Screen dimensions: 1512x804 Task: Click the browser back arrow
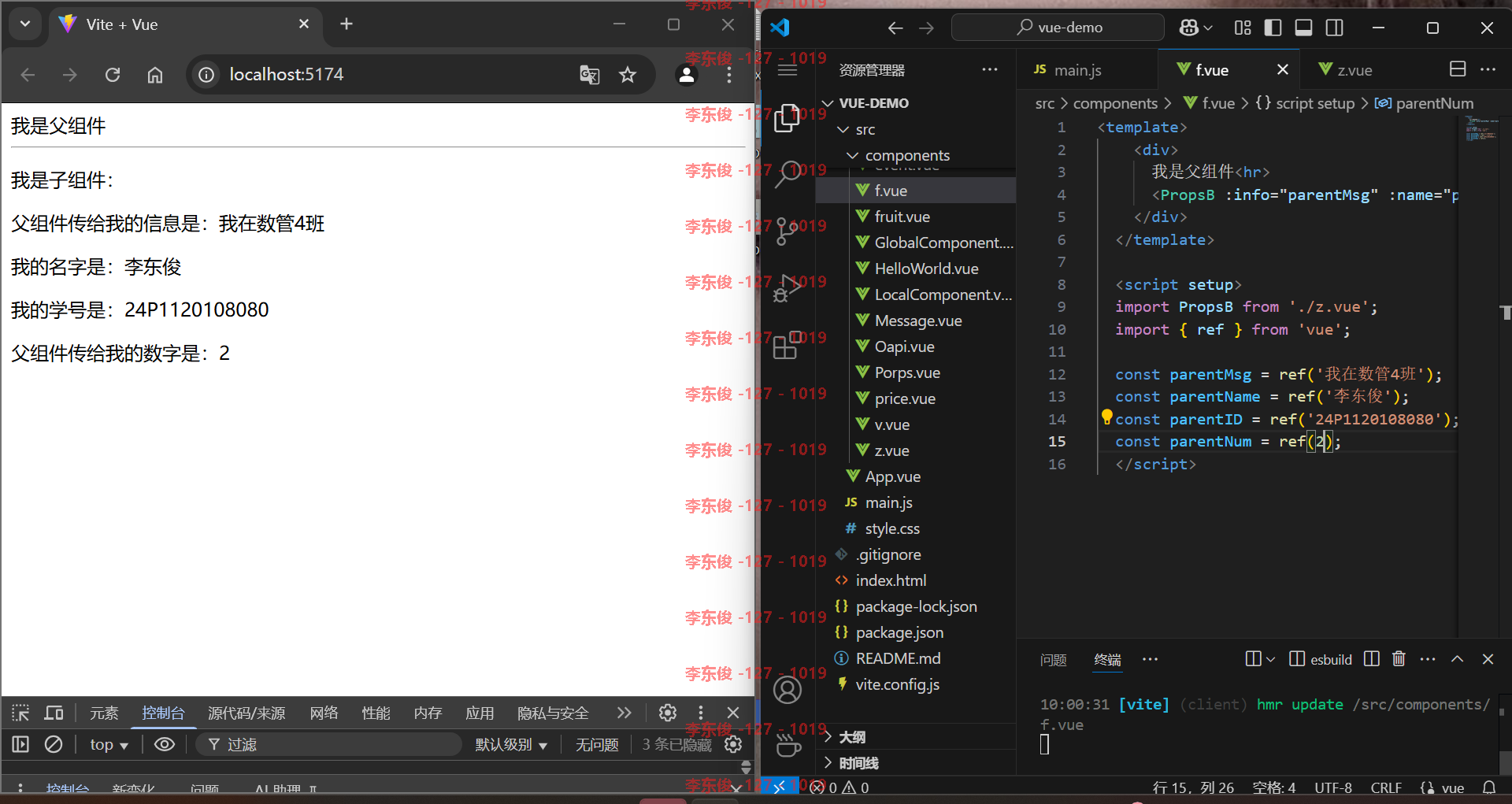click(28, 75)
